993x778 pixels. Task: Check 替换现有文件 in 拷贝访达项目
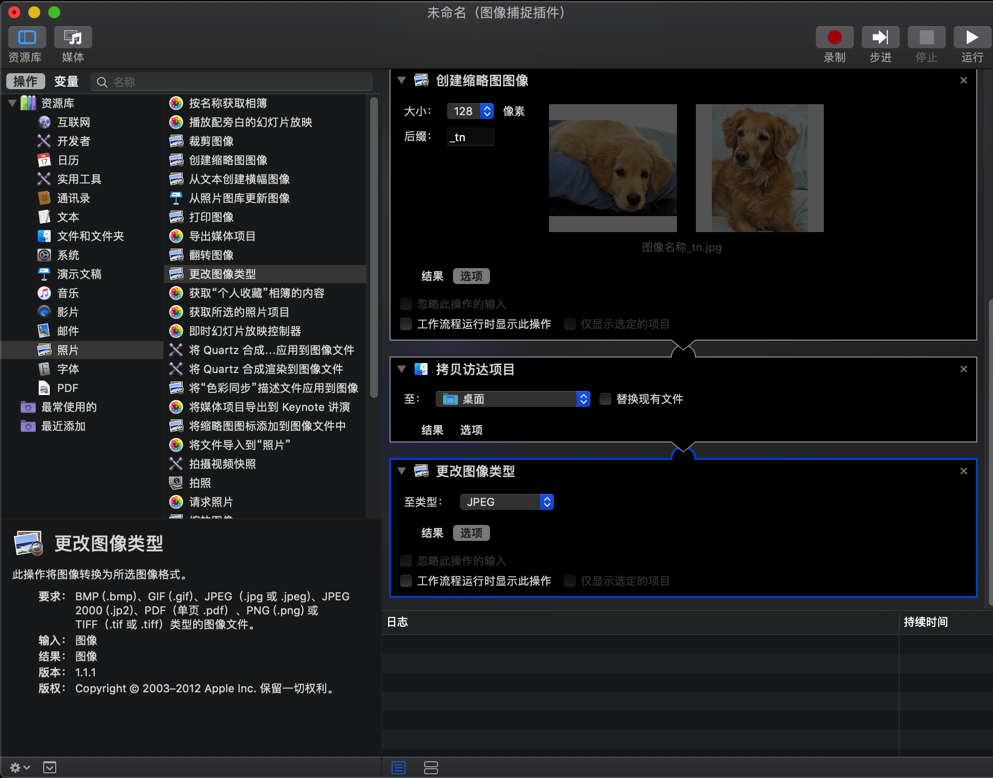coord(605,399)
